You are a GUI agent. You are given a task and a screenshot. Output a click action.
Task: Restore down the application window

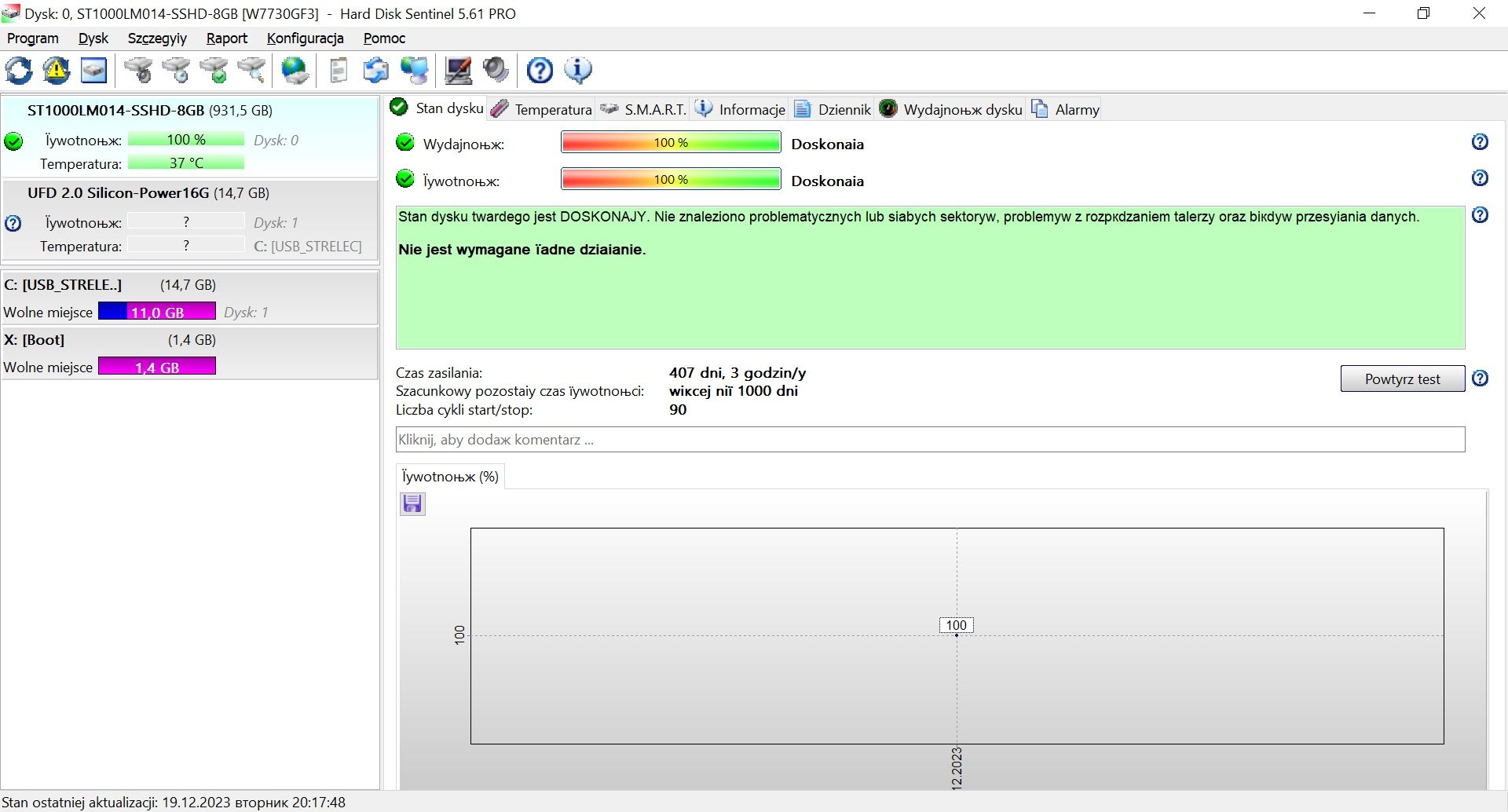pos(1424,13)
